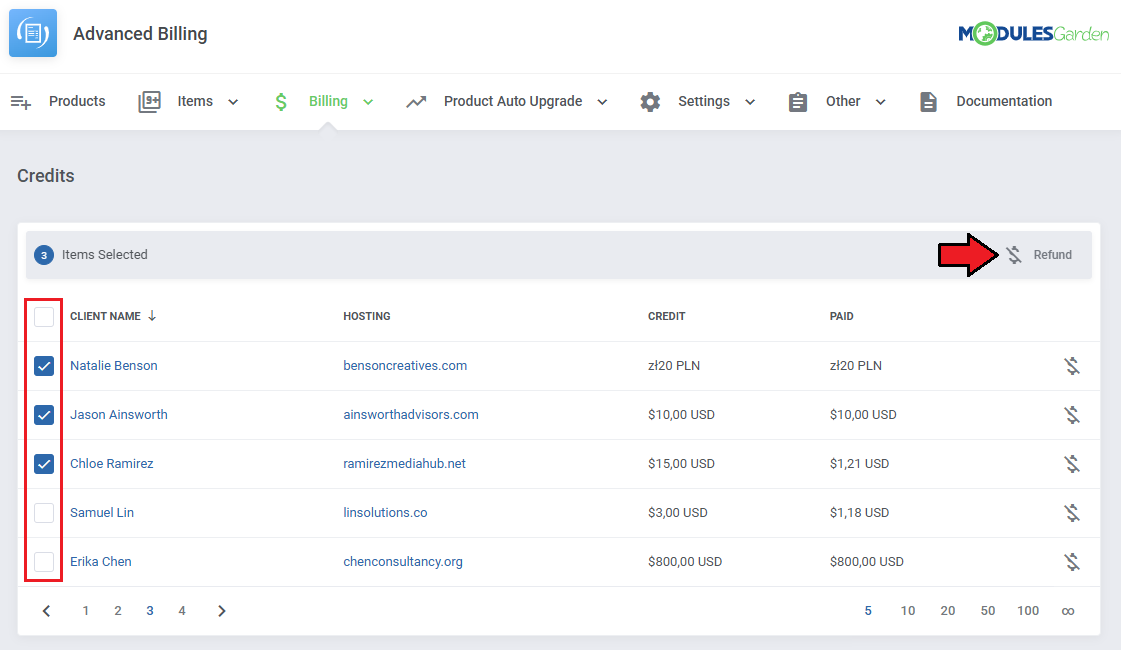Refund Erika Chen's credit via row icon
This screenshot has width=1121, height=650.
[x=1072, y=562]
